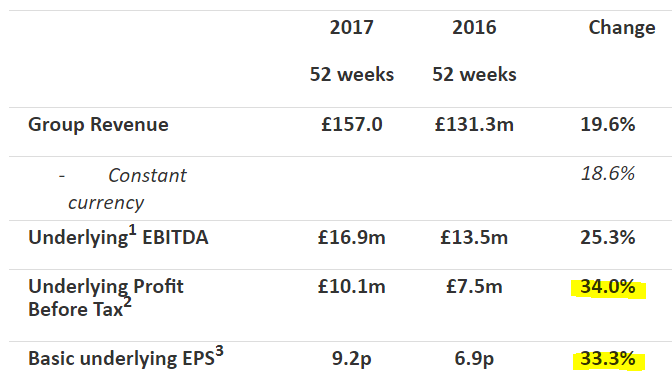Click the £131.3m revenue value
Viewport: 672px width, 392px height.
click(474, 125)
